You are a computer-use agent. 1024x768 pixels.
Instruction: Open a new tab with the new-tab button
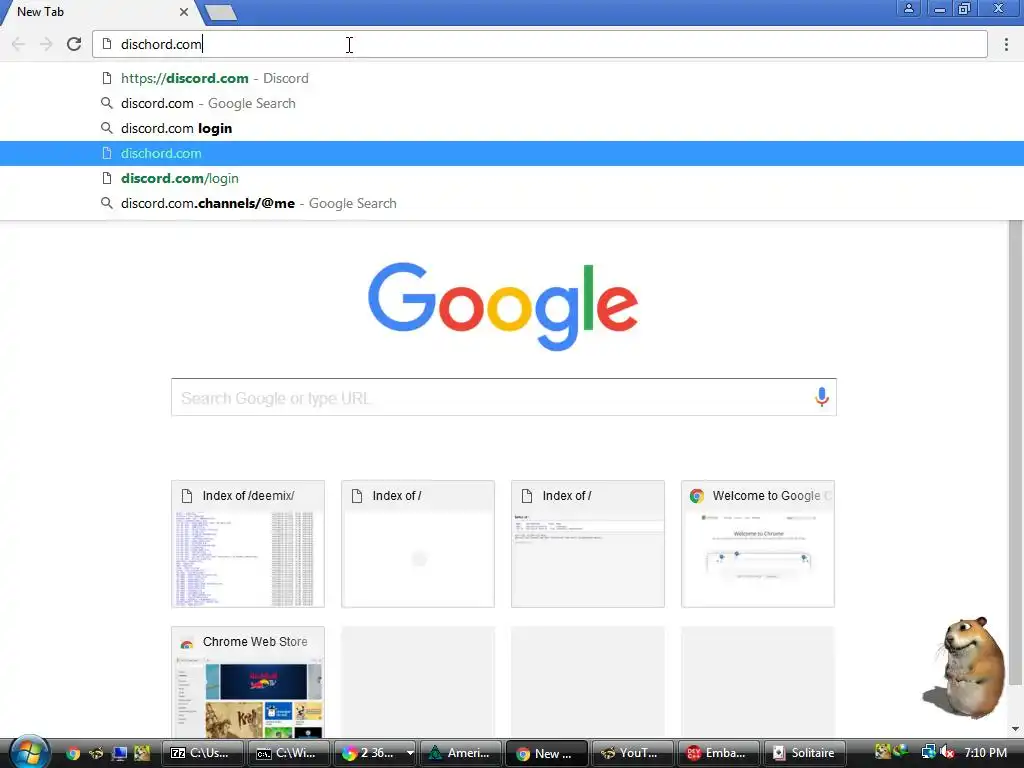(221, 12)
